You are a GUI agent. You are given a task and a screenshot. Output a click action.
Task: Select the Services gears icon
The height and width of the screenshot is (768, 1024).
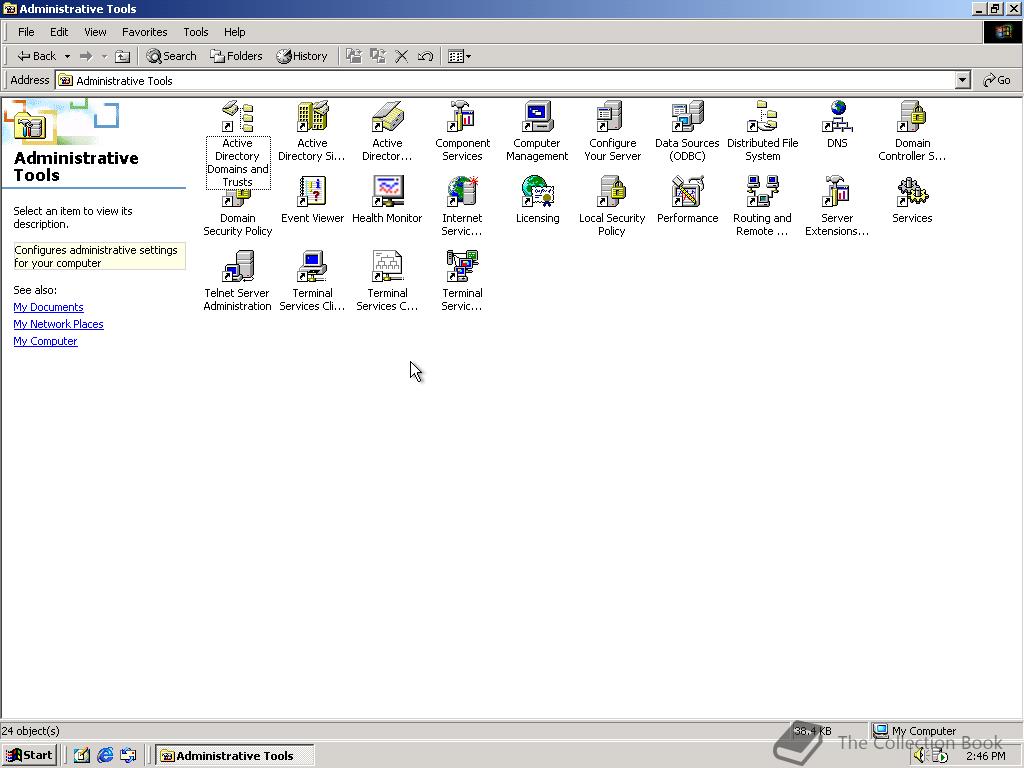(912, 191)
